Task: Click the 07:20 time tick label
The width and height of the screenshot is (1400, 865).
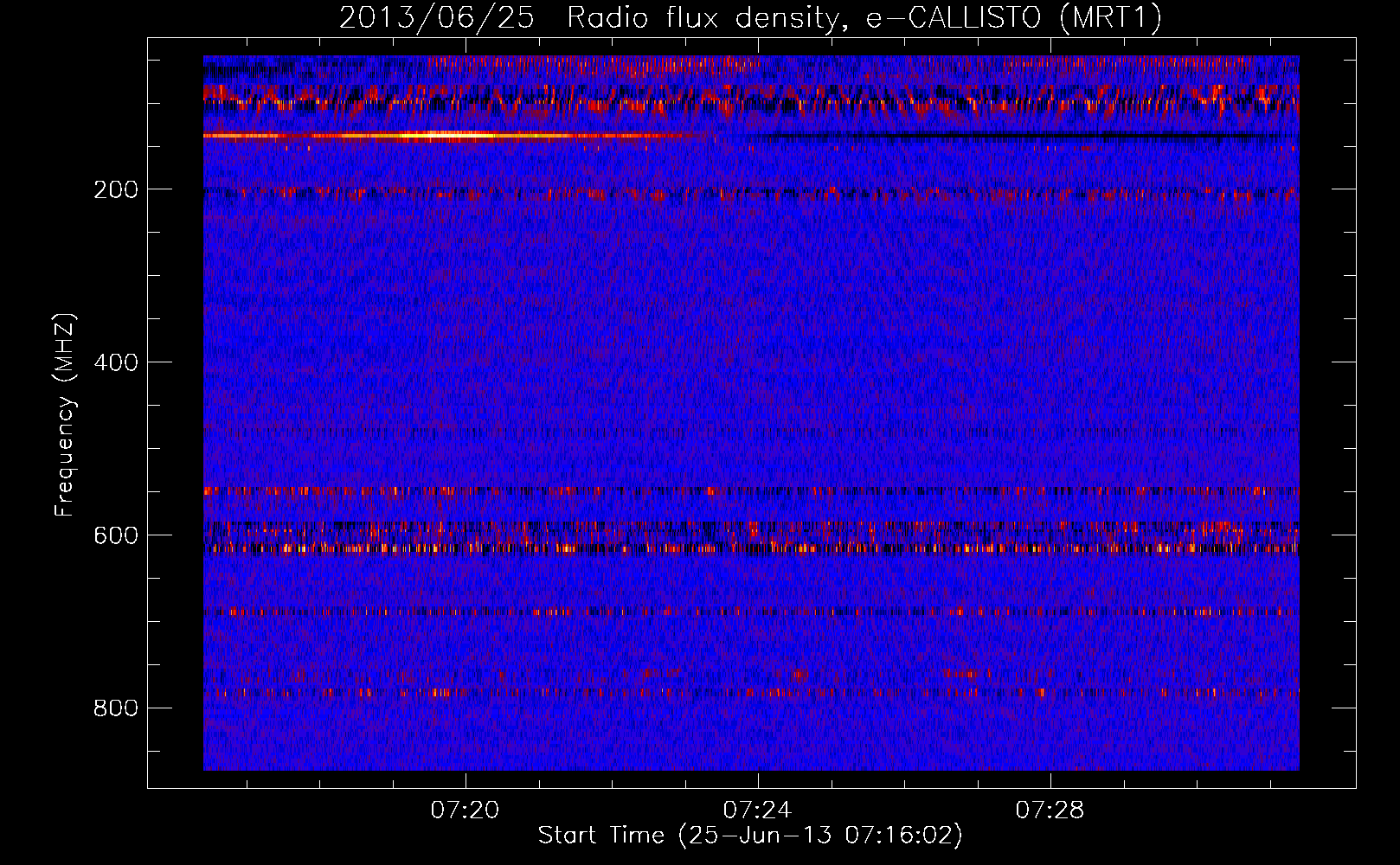Action: (x=466, y=811)
